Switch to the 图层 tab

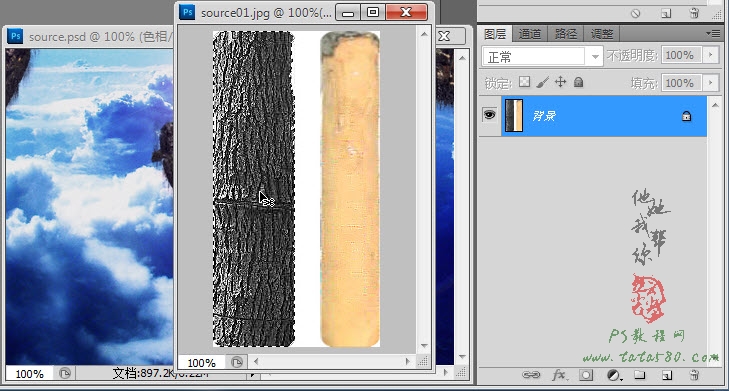495,34
